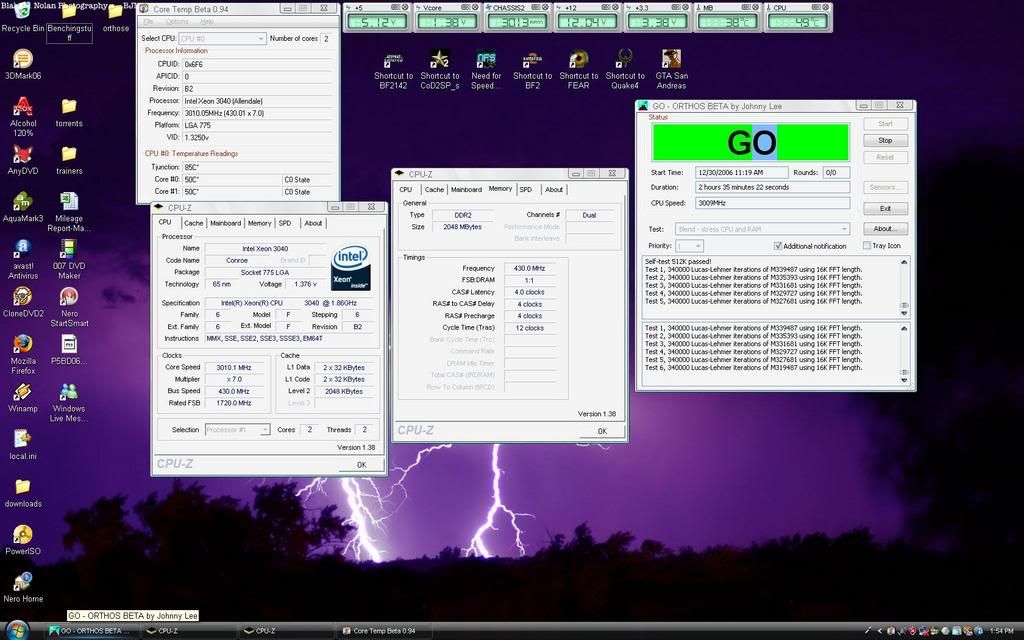Click the CHASSIS2 fan speed gadget
The height and width of the screenshot is (640, 1024).
[517, 17]
